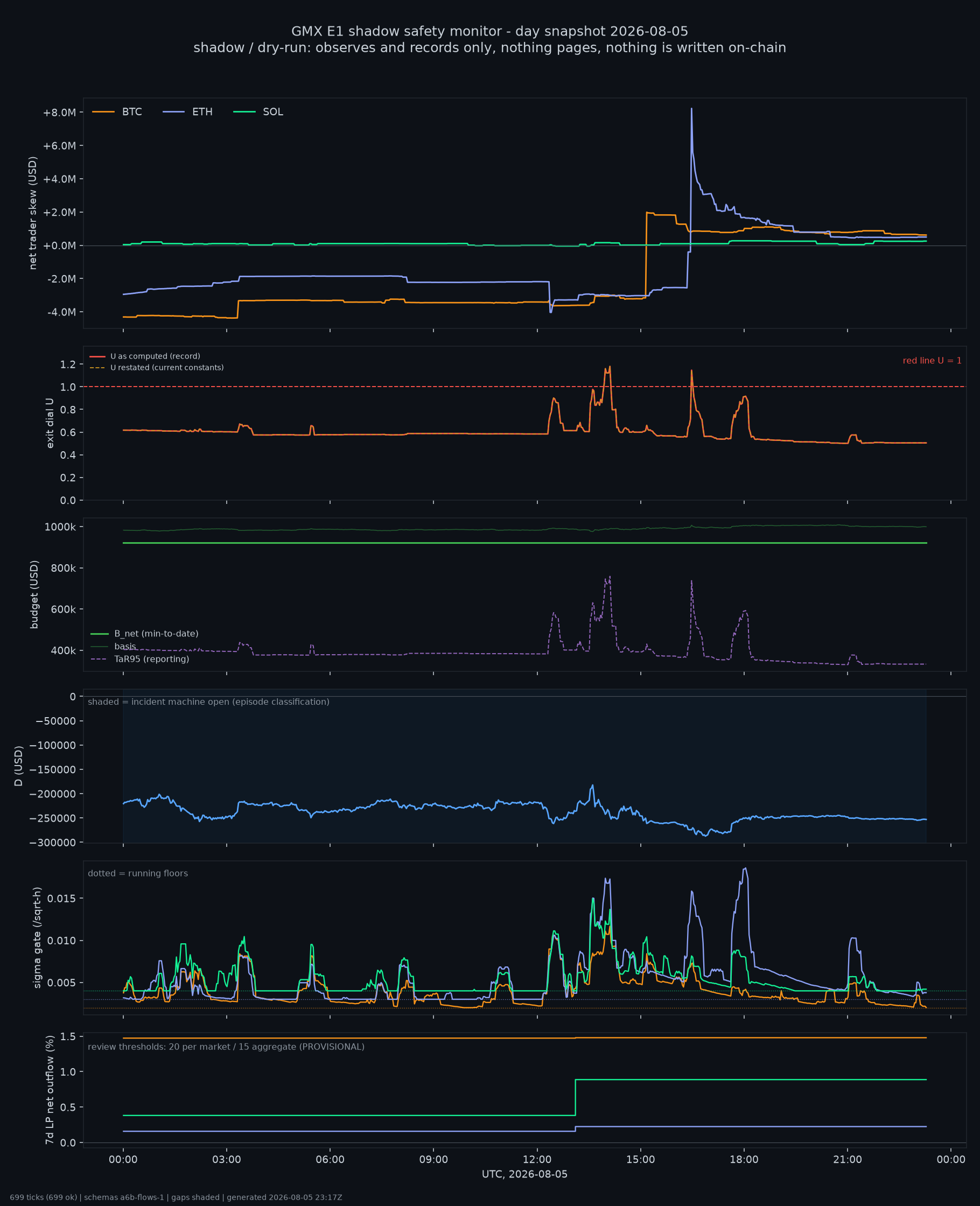Click the 0.6 tick on exit dial axis
The height and width of the screenshot is (1206, 980).
(68, 432)
